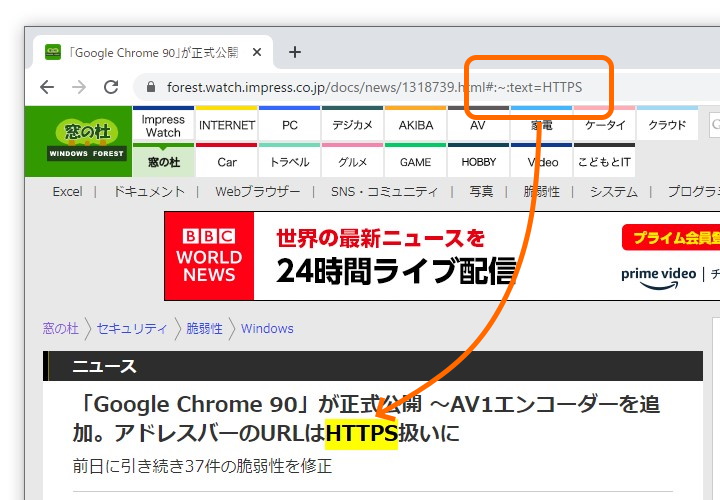Screen dimensions: 720x500
Task: Open the こどもとIT nav tab
Action: tap(604, 162)
